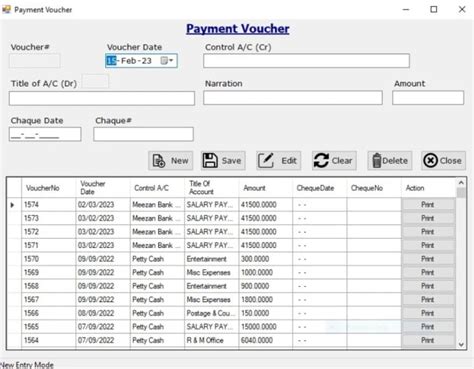The height and width of the screenshot is (369, 474).
Task: Print voucher 1571
Action: (428, 245)
